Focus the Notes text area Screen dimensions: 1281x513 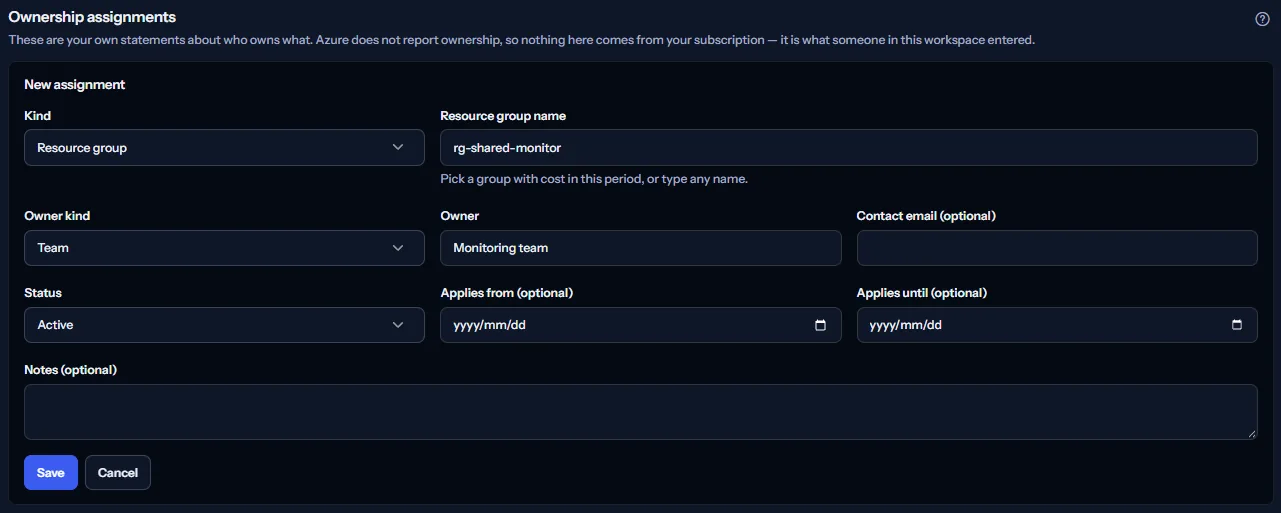[641, 412]
